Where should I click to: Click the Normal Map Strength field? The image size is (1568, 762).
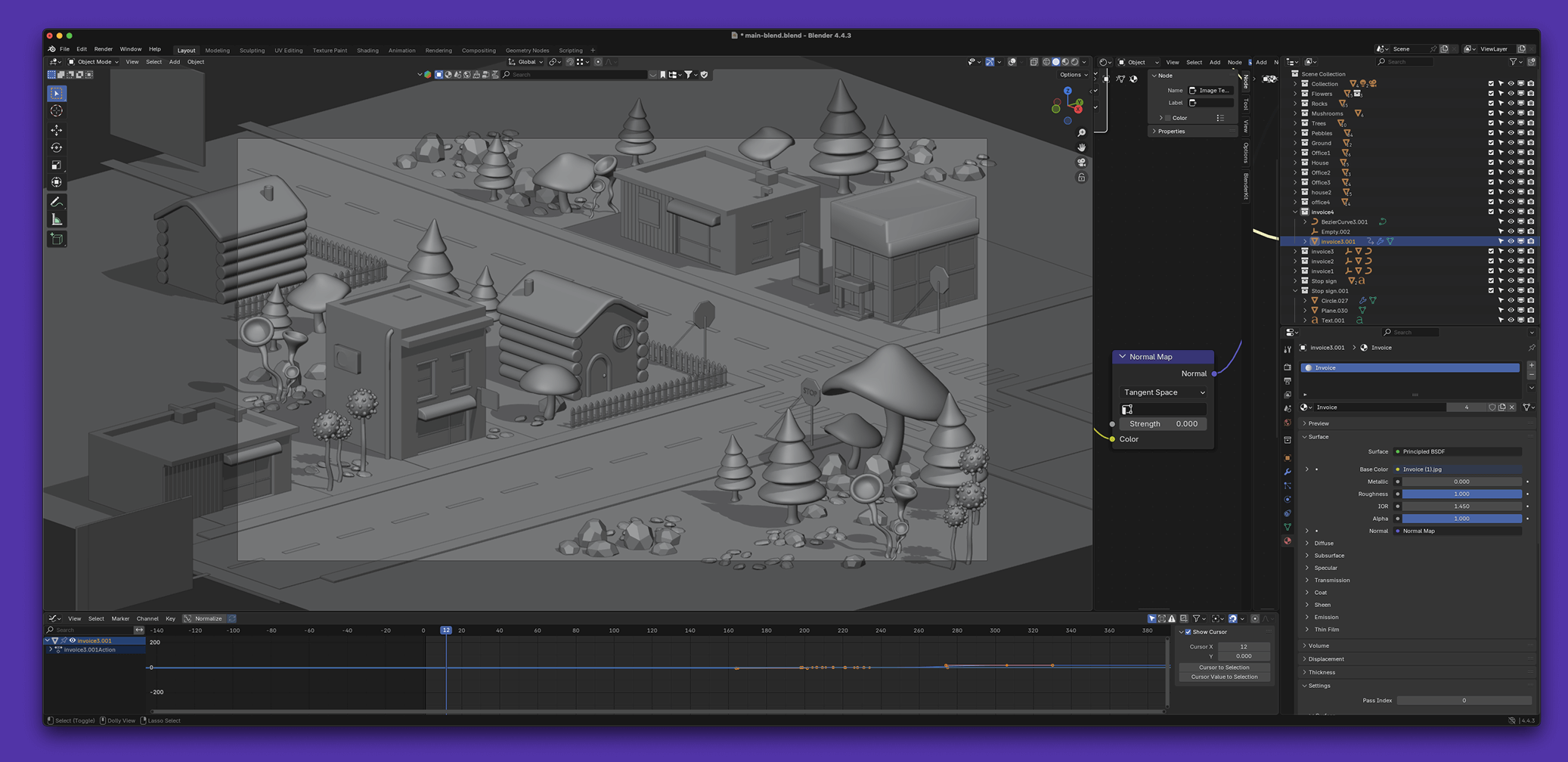(x=1163, y=424)
